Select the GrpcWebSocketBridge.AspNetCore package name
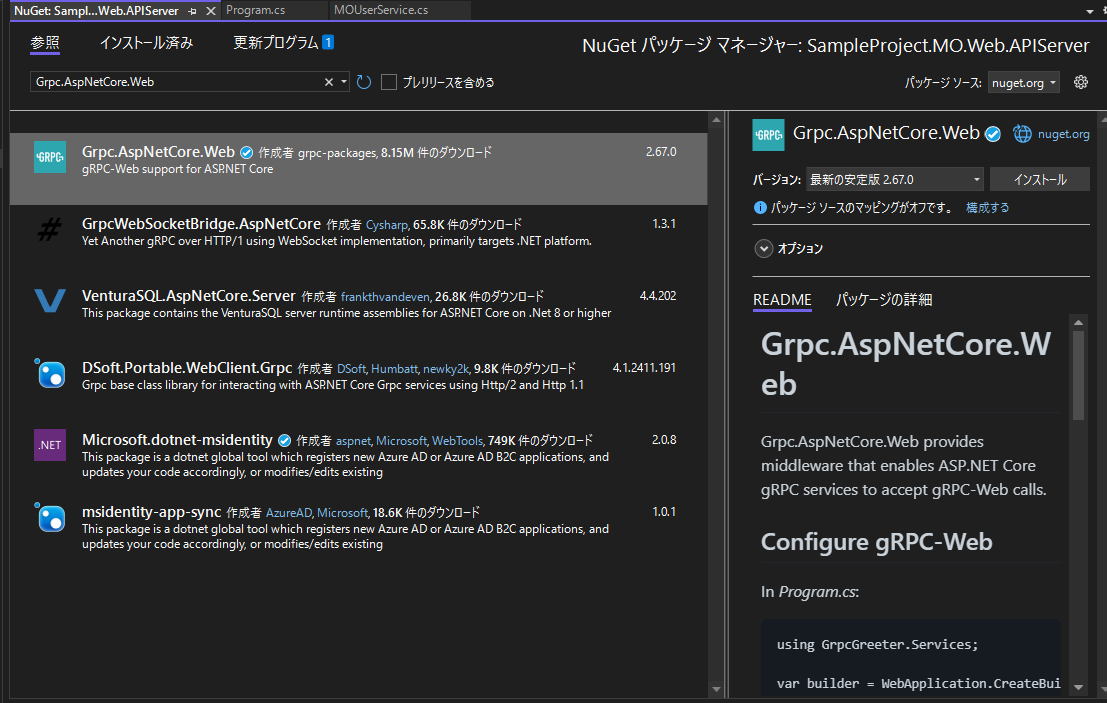Viewport: 1107px width, 703px height. coord(201,224)
